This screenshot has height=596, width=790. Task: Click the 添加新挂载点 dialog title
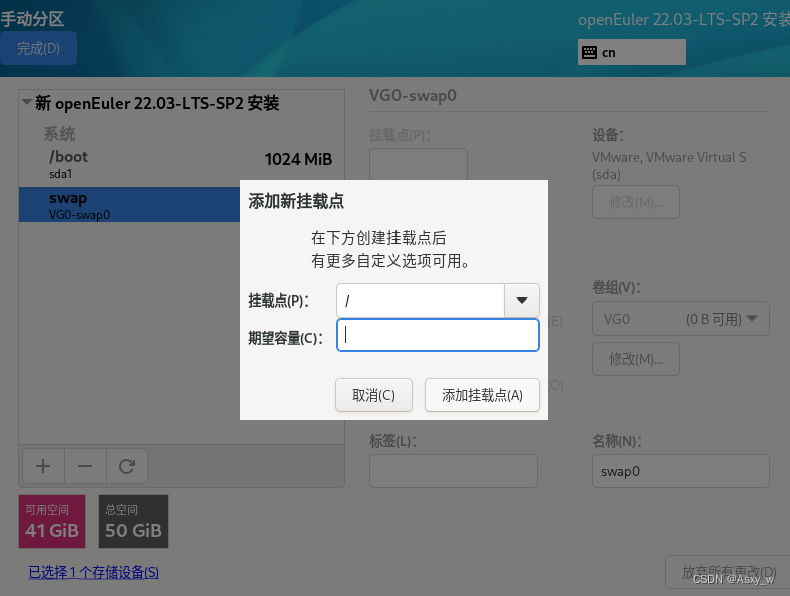pos(296,201)
